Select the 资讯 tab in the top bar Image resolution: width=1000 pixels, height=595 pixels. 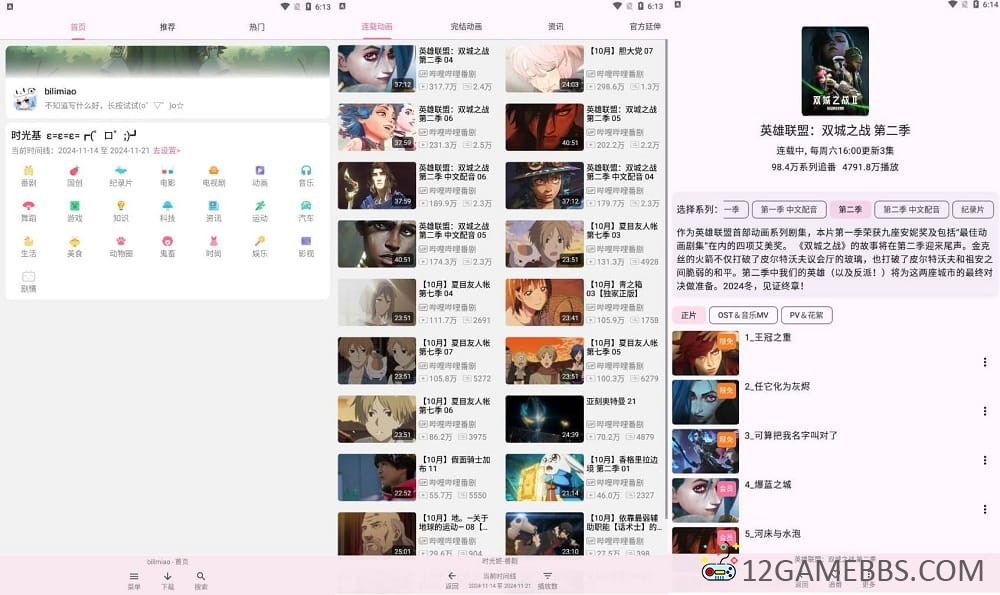[x=555, y=27]
